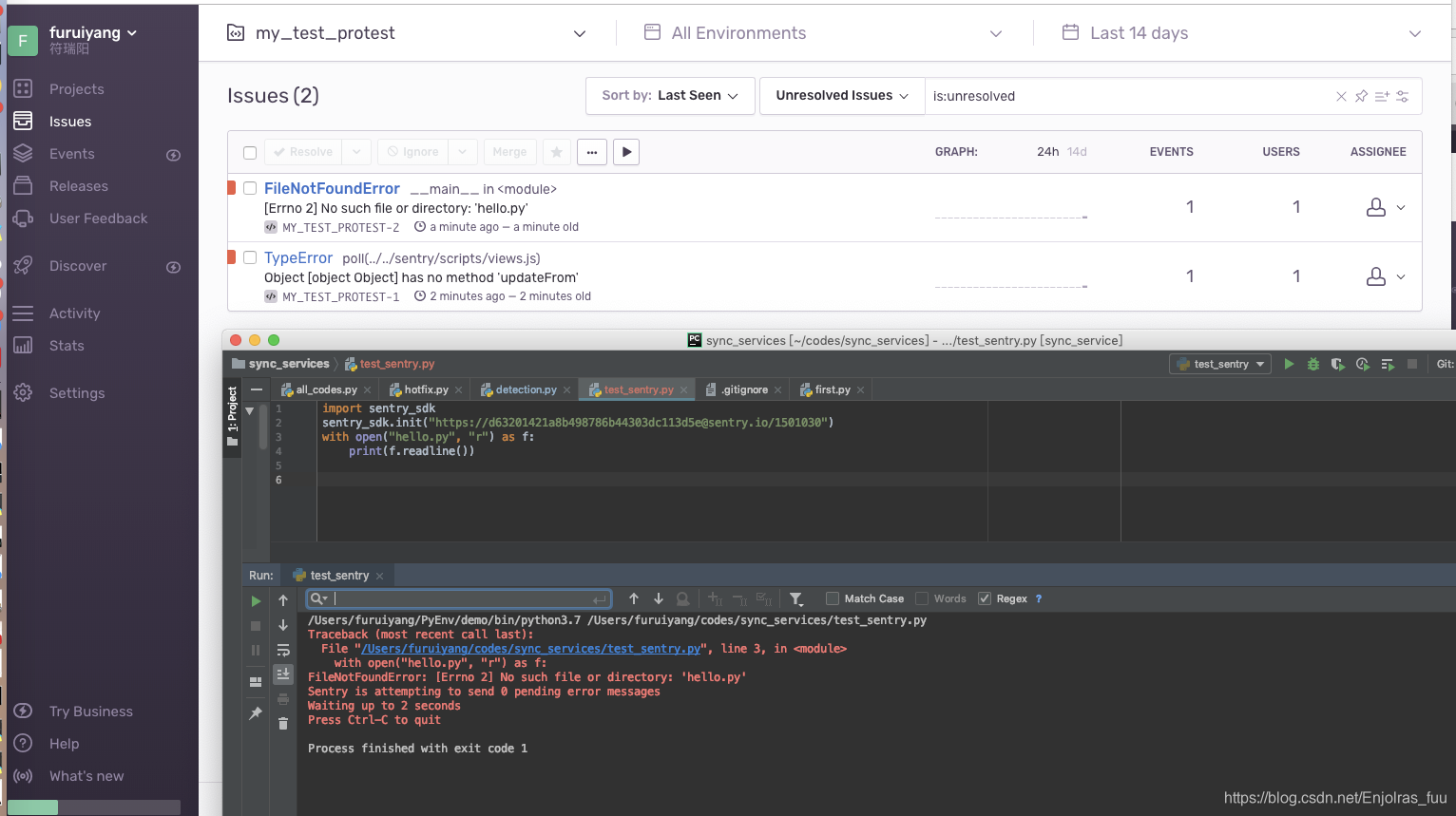Toggle scroll to end icon in Run panel
The height and width of the screenshot is (816, 1456).
[x=283, y=674]
